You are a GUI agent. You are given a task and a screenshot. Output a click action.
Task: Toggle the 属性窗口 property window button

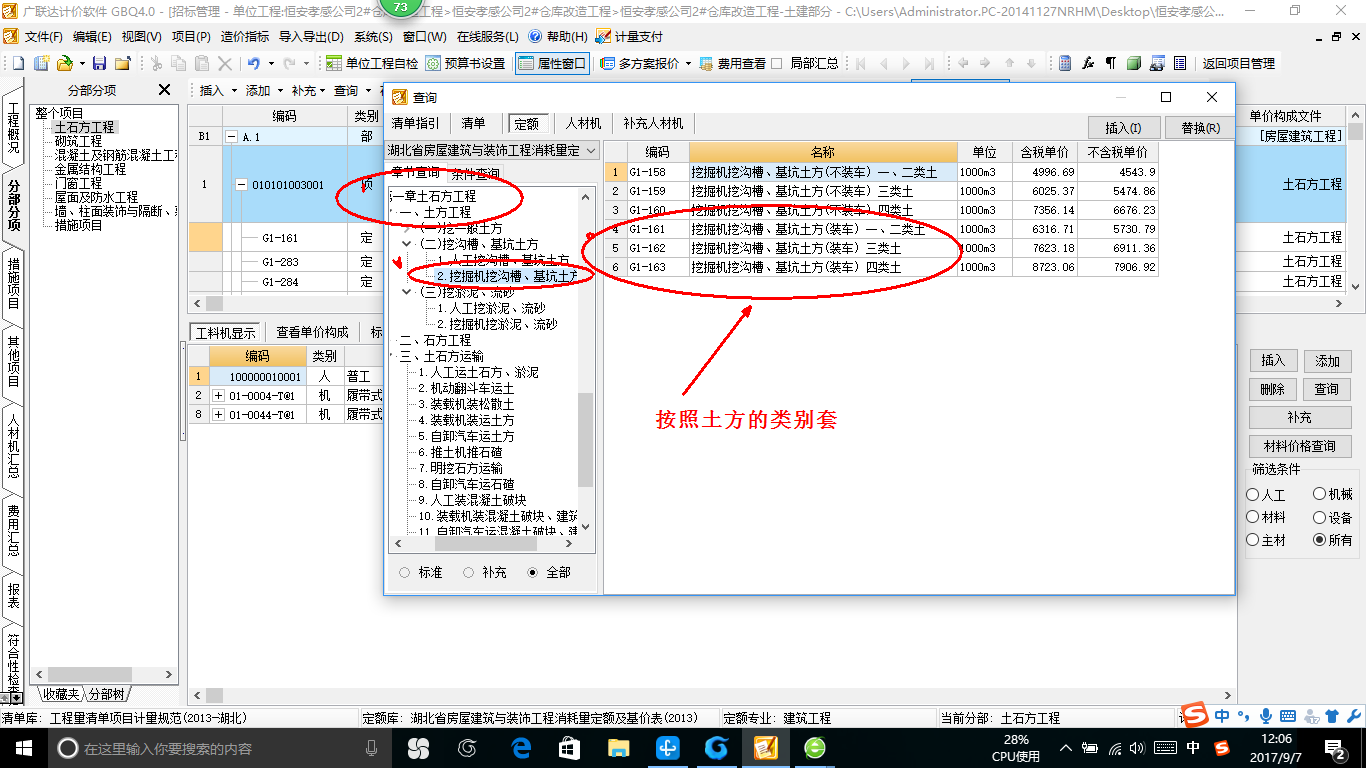pos(553,63)
